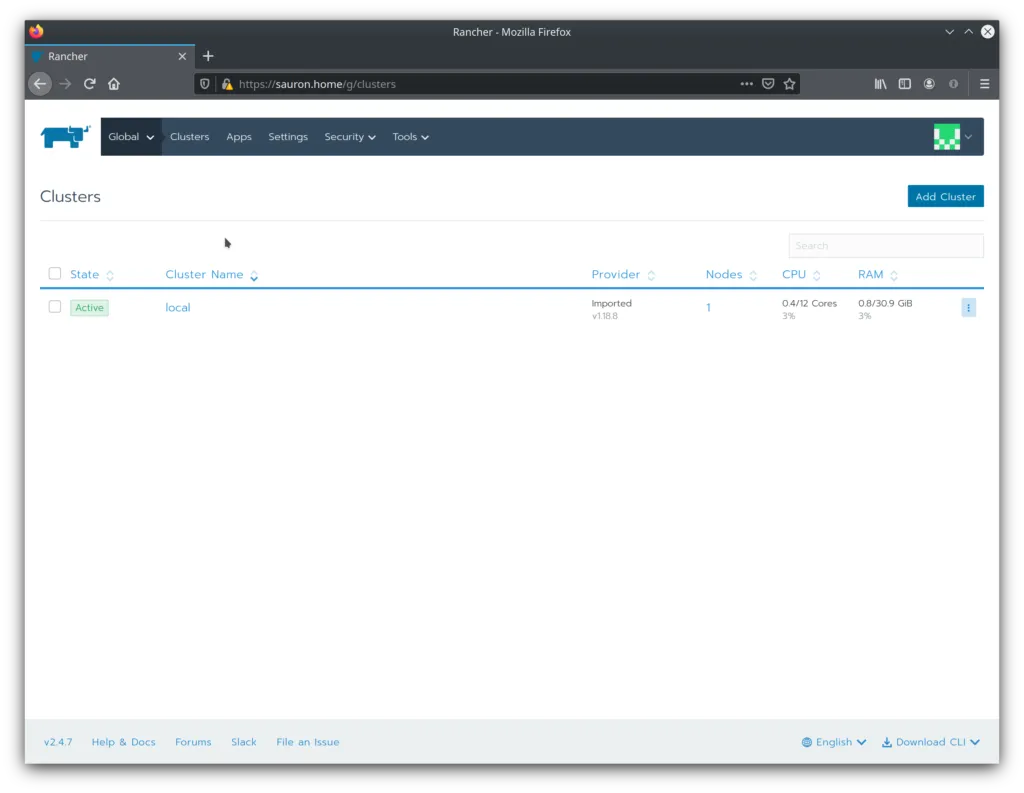Open the File an Issue link

308,742
